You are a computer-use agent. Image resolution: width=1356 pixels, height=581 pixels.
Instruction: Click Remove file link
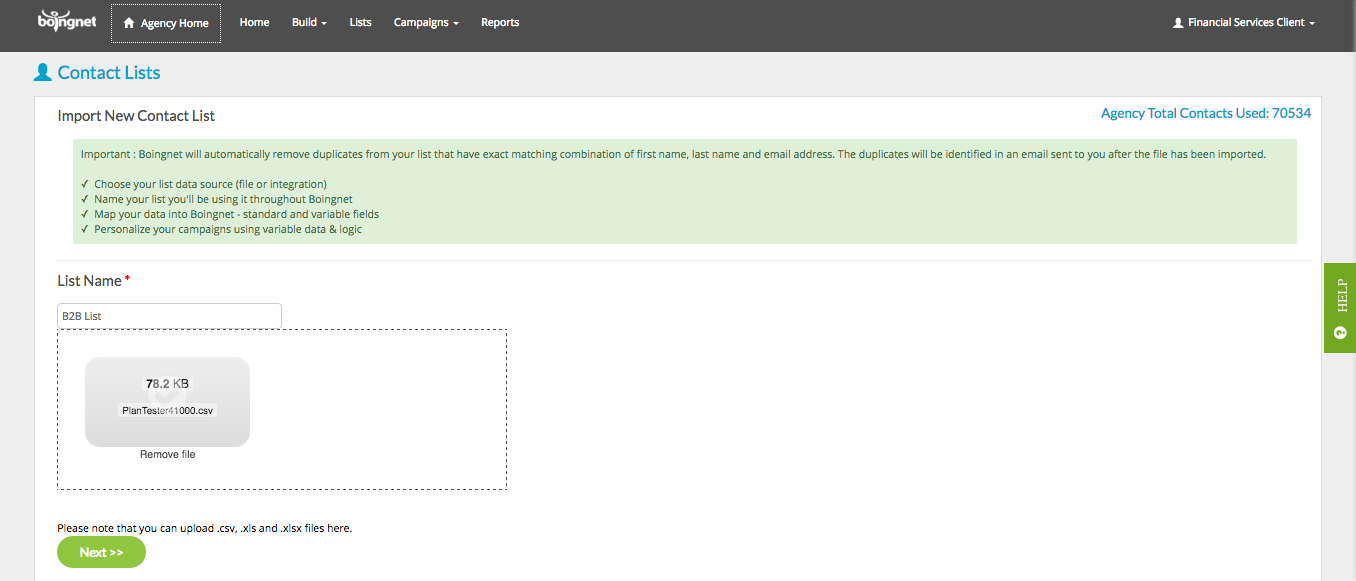point(168,454)
